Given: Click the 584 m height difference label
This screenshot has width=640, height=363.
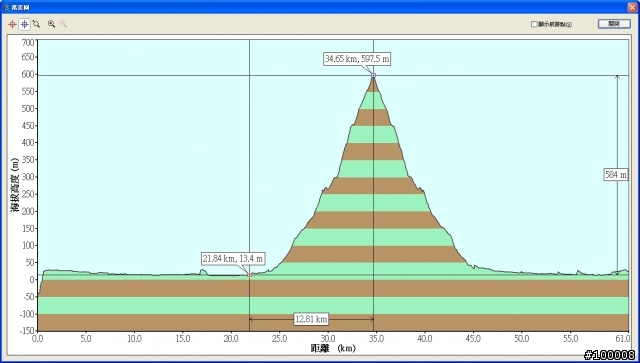Looking at the screenshot, I should pyautogui.click(x=616, y=175).
